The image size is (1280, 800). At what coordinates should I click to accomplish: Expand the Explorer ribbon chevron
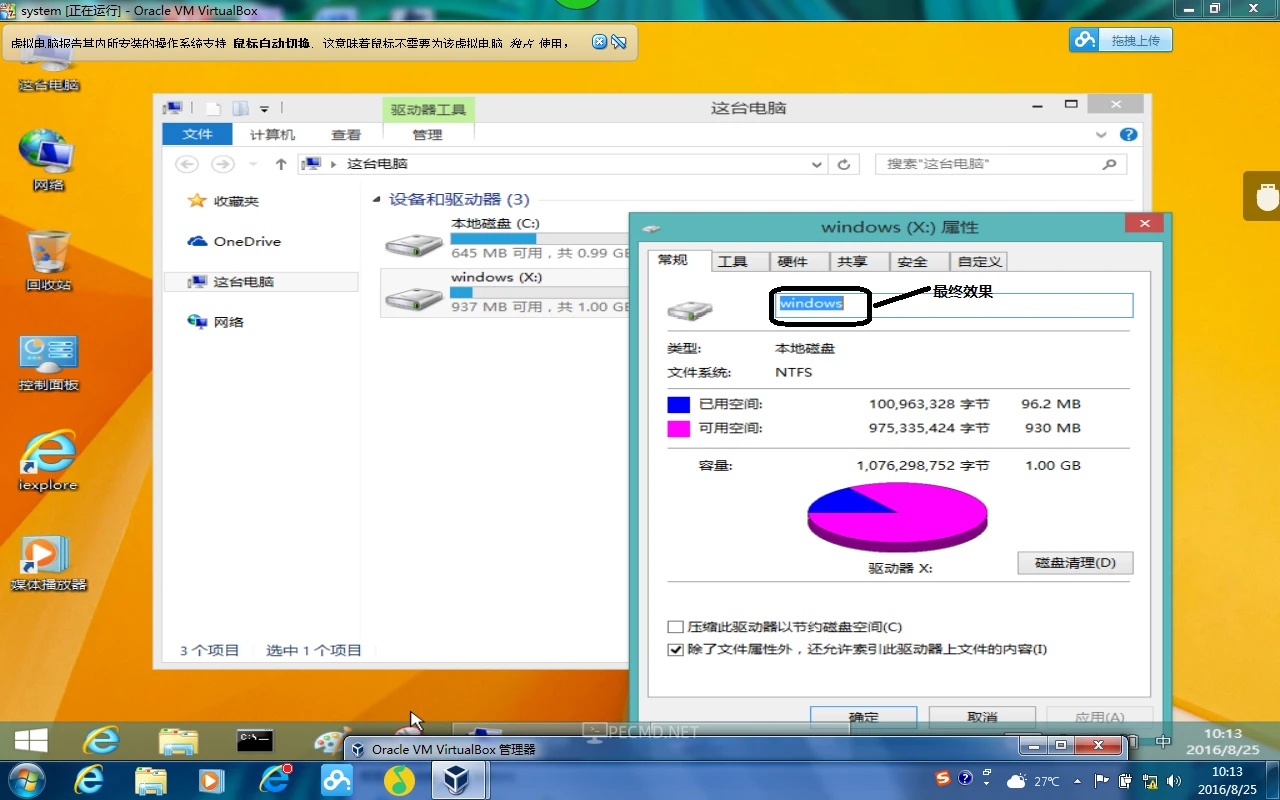pos(1101,134)
